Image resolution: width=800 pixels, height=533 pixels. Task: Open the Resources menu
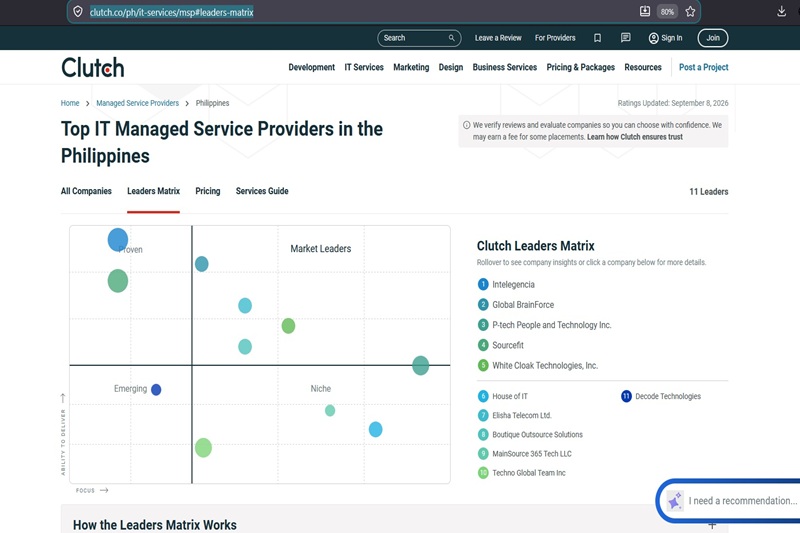(x=643, y=67)
